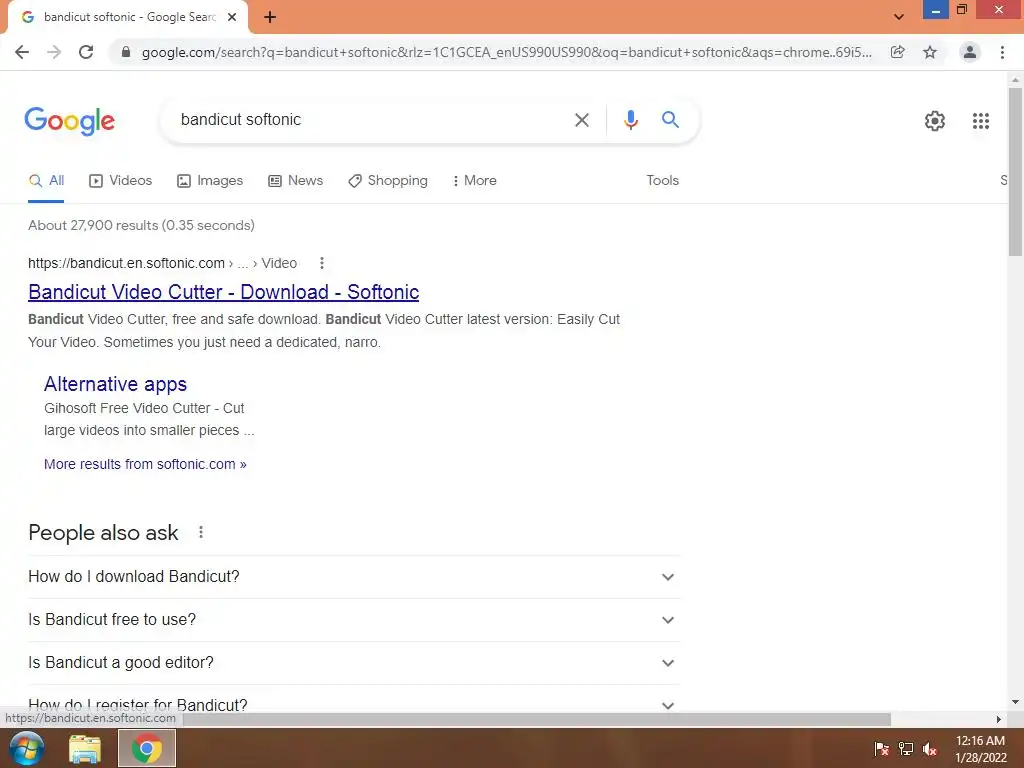Viewport: 1024px width, 768px height.
Task: Go to Google homepage via logo
Action: tap(70, 121)
